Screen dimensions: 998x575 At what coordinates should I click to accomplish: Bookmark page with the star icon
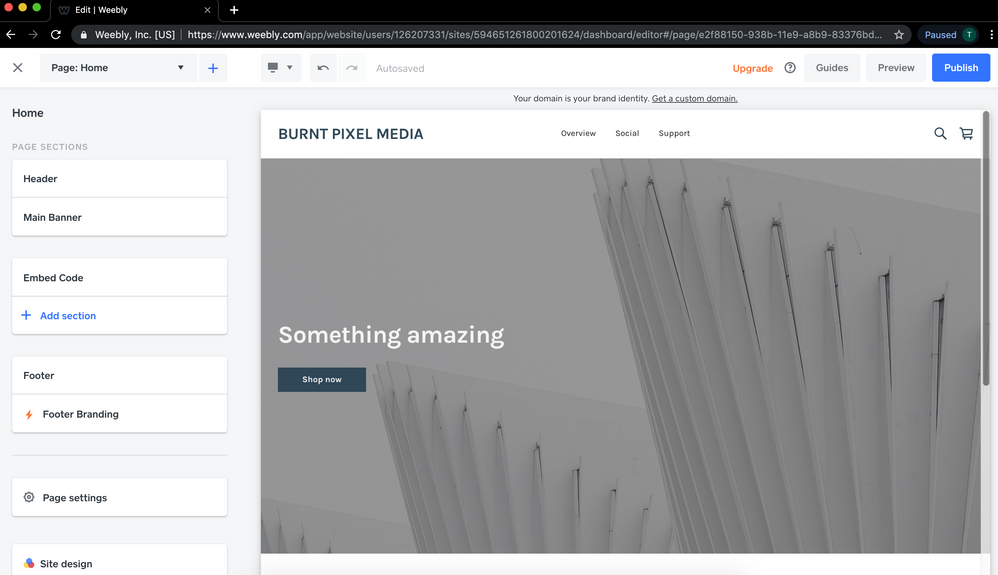tap(899, 34)
